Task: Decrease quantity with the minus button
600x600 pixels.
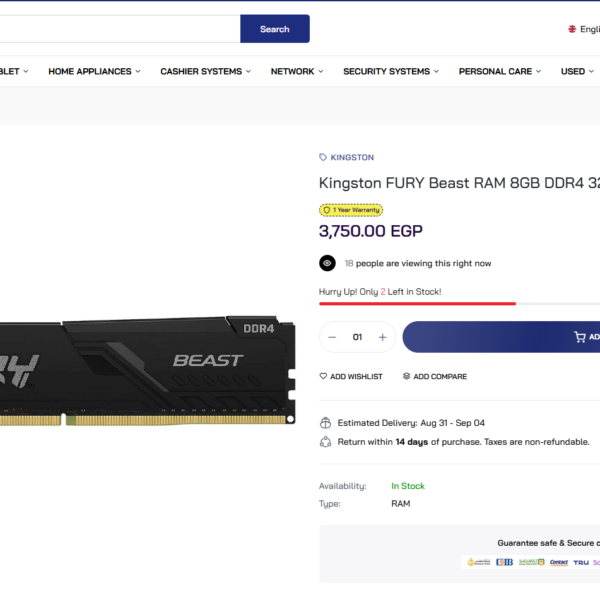Action: 332,337
